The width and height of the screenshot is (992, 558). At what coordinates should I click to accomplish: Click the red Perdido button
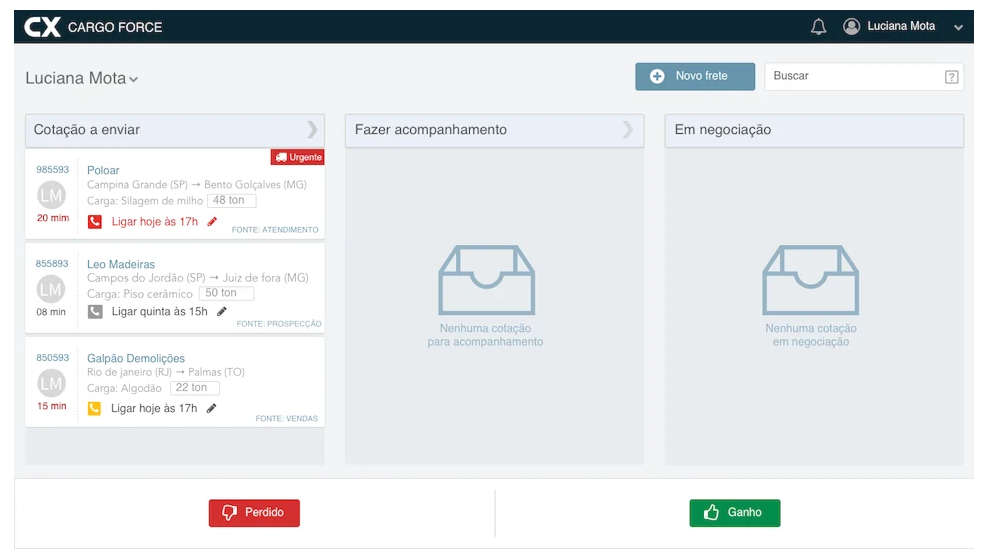point(254,512)
